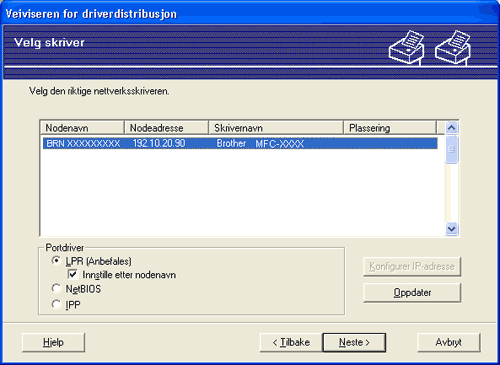Cancel the wizard with Avbryt
This screenshot has height=365, width=500.
[449, 342]
